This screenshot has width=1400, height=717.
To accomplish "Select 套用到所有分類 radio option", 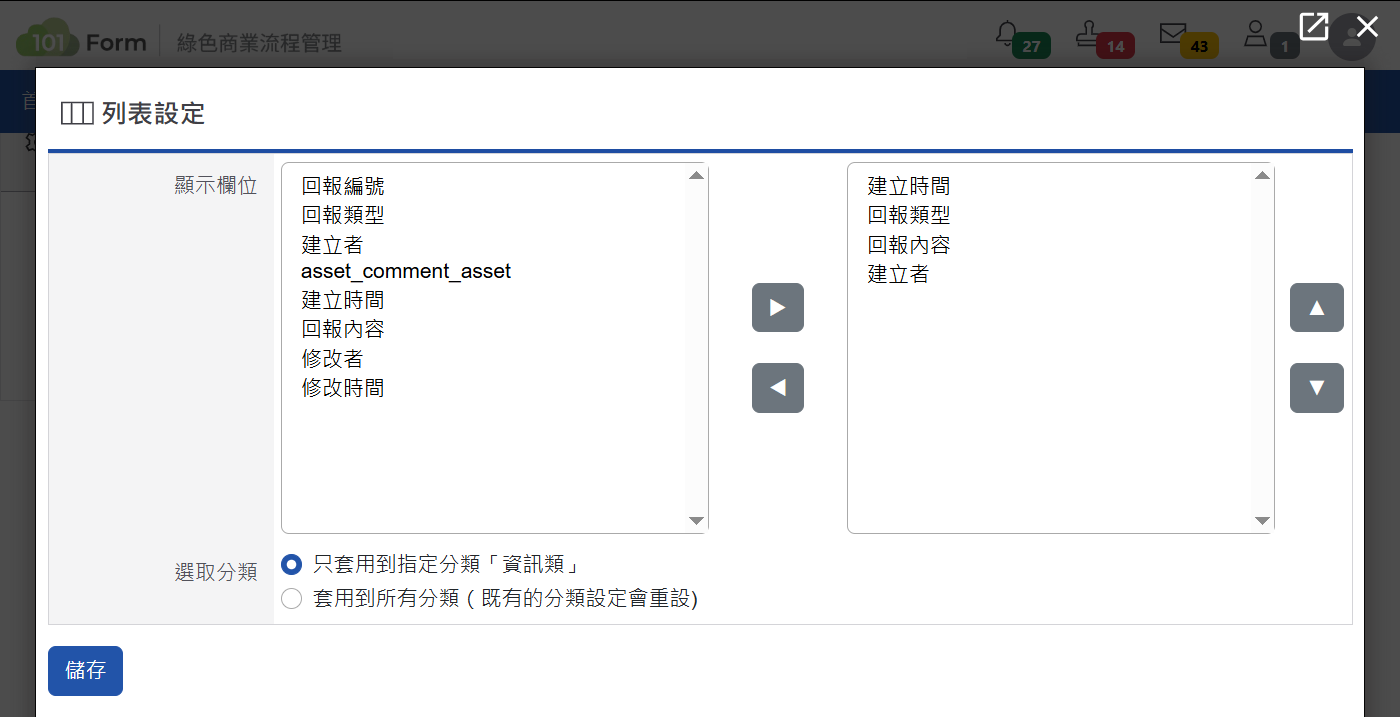I will pos(291,599).
